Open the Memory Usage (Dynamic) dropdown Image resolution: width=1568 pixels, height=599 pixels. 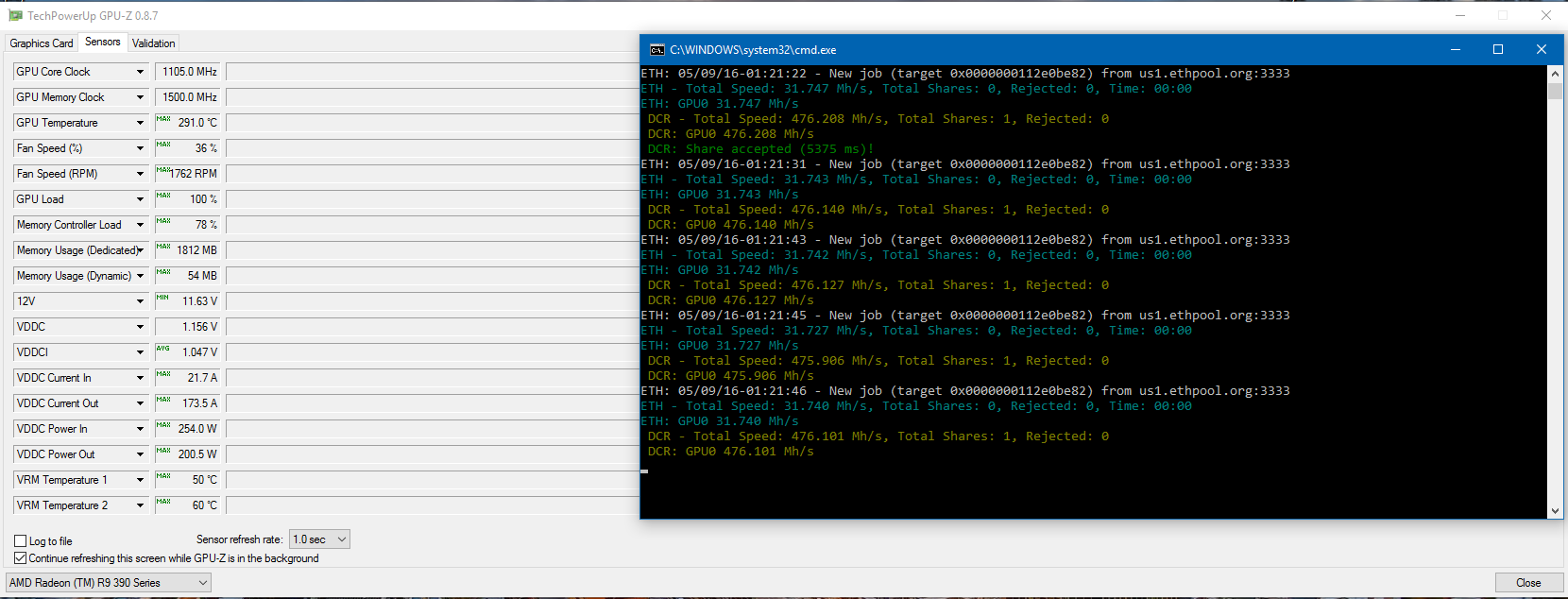[140, 276]
